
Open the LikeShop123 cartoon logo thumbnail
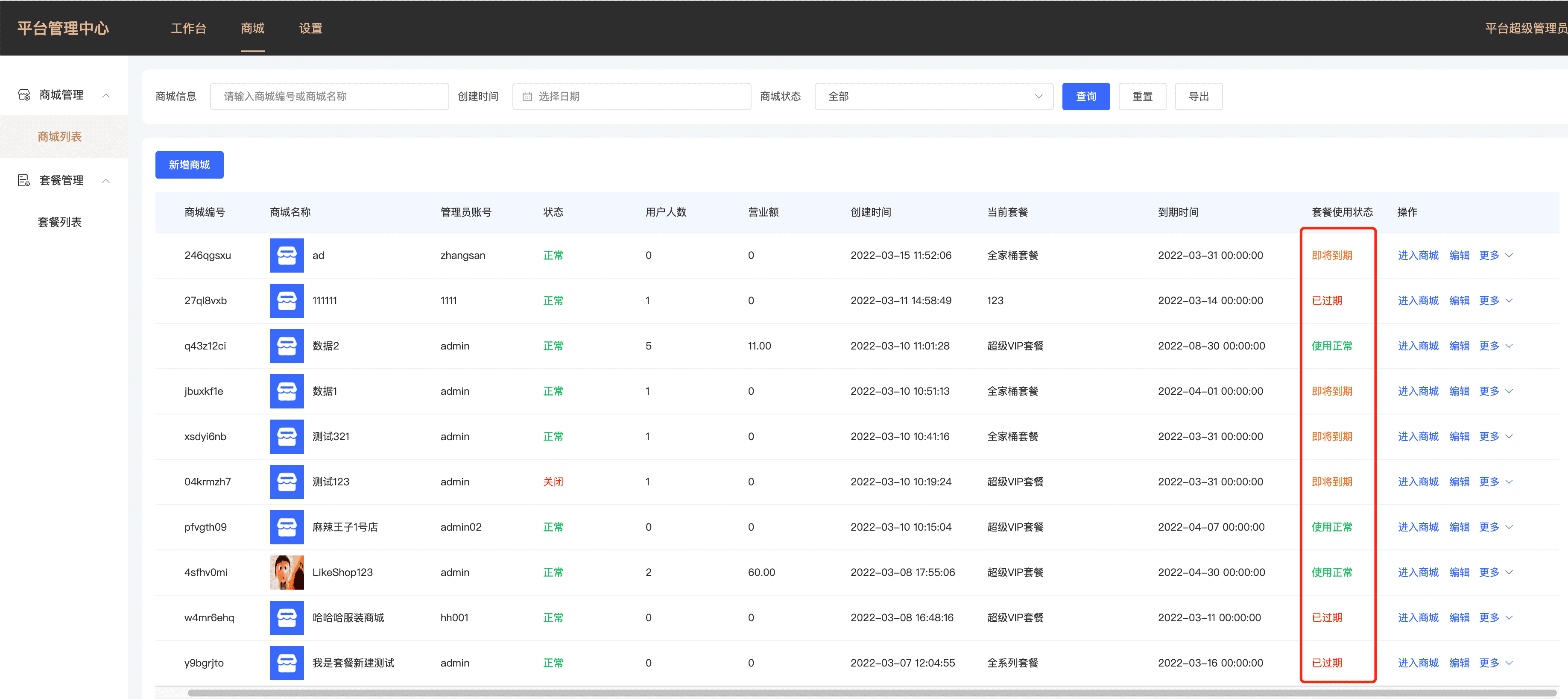[x=287, y=573]
